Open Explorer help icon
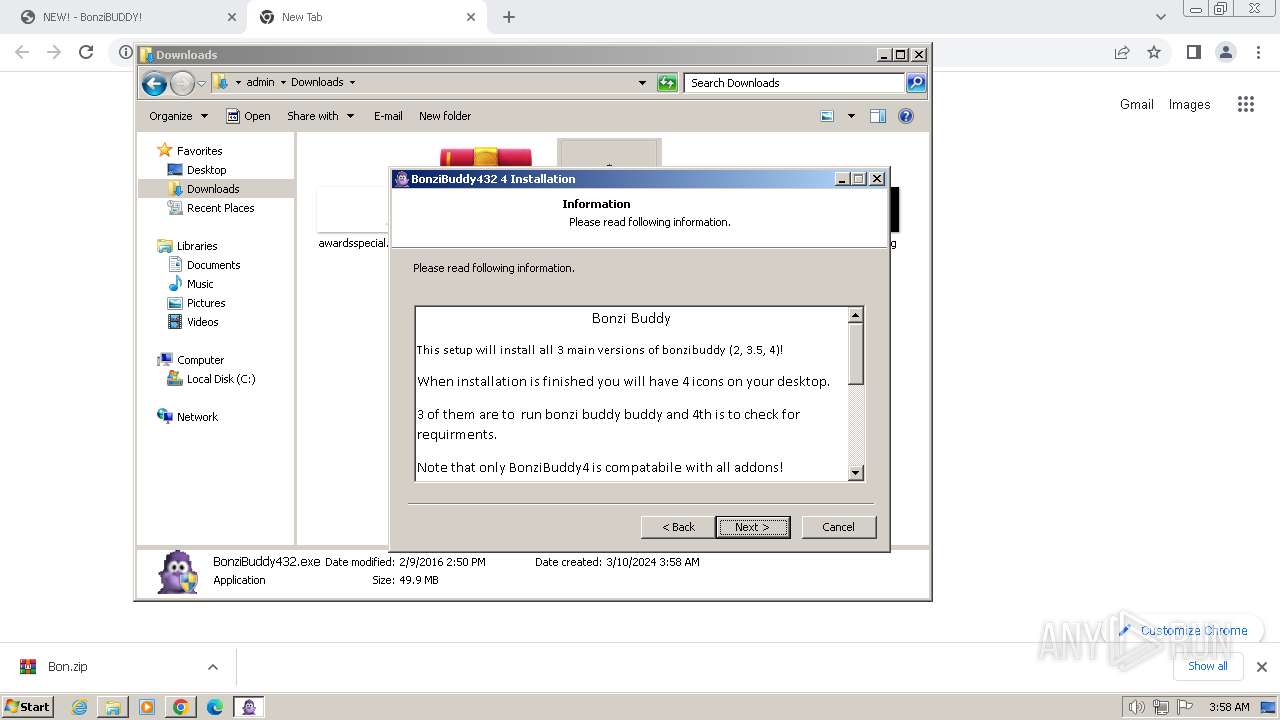Image resolution: width=1280 pixels, height=720 pixels. (x=906, y=116)
